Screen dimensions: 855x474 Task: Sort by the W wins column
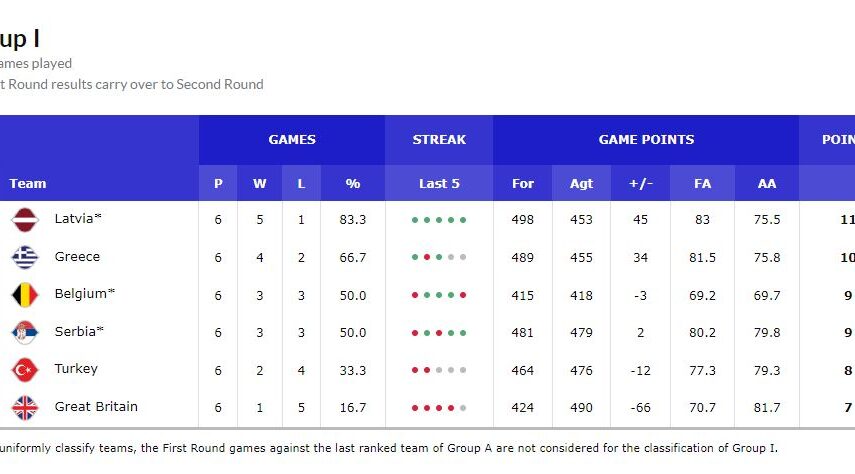[x=260, y=184]
